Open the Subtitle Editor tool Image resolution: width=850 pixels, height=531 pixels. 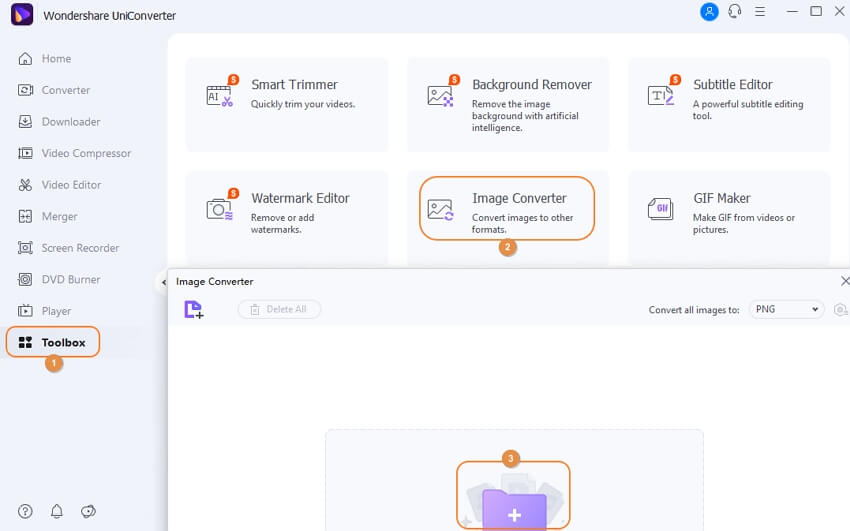tap(729, 105)
